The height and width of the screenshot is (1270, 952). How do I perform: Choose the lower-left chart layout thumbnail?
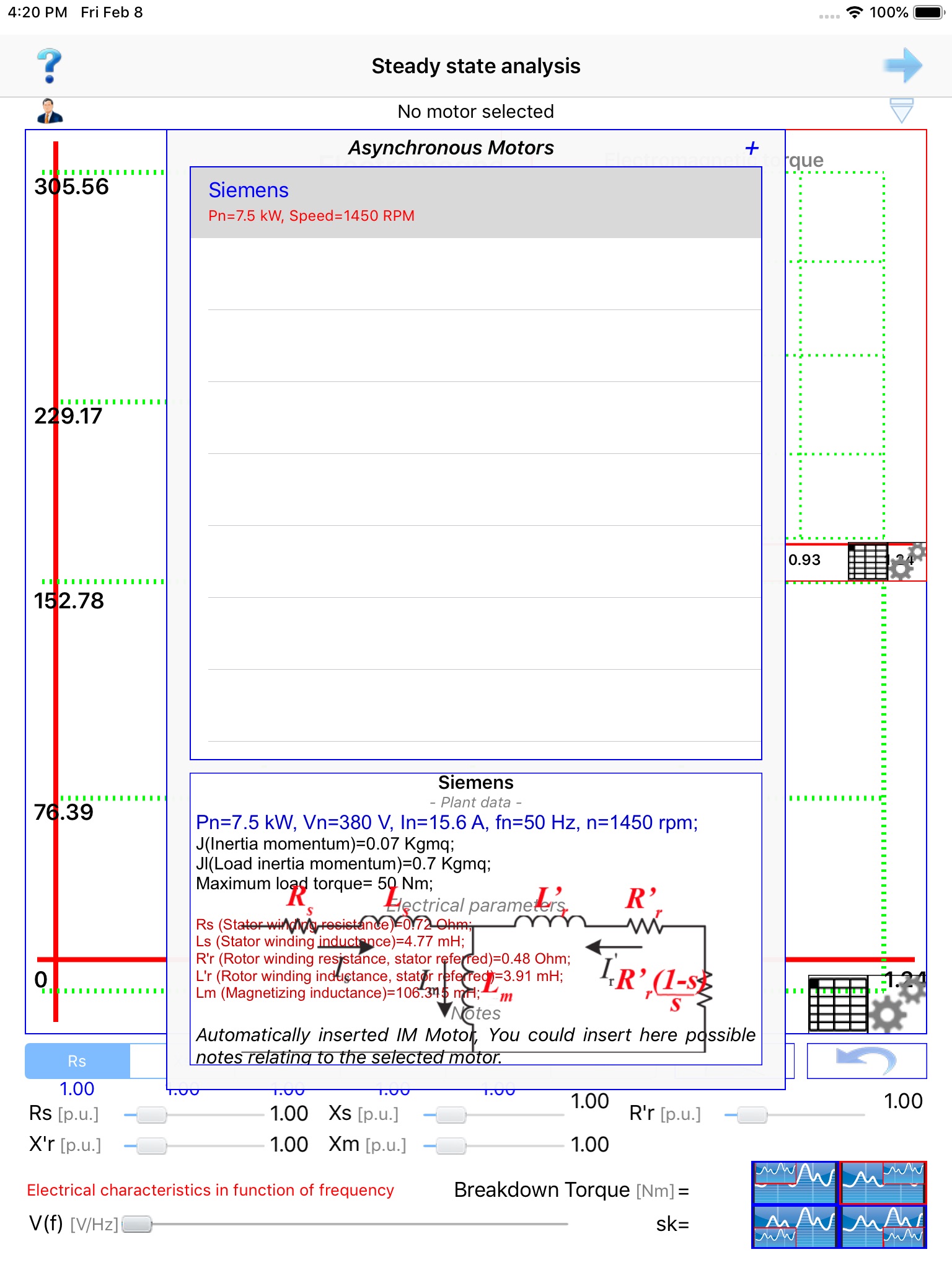pyautogui.click(x=795, y=1226)
